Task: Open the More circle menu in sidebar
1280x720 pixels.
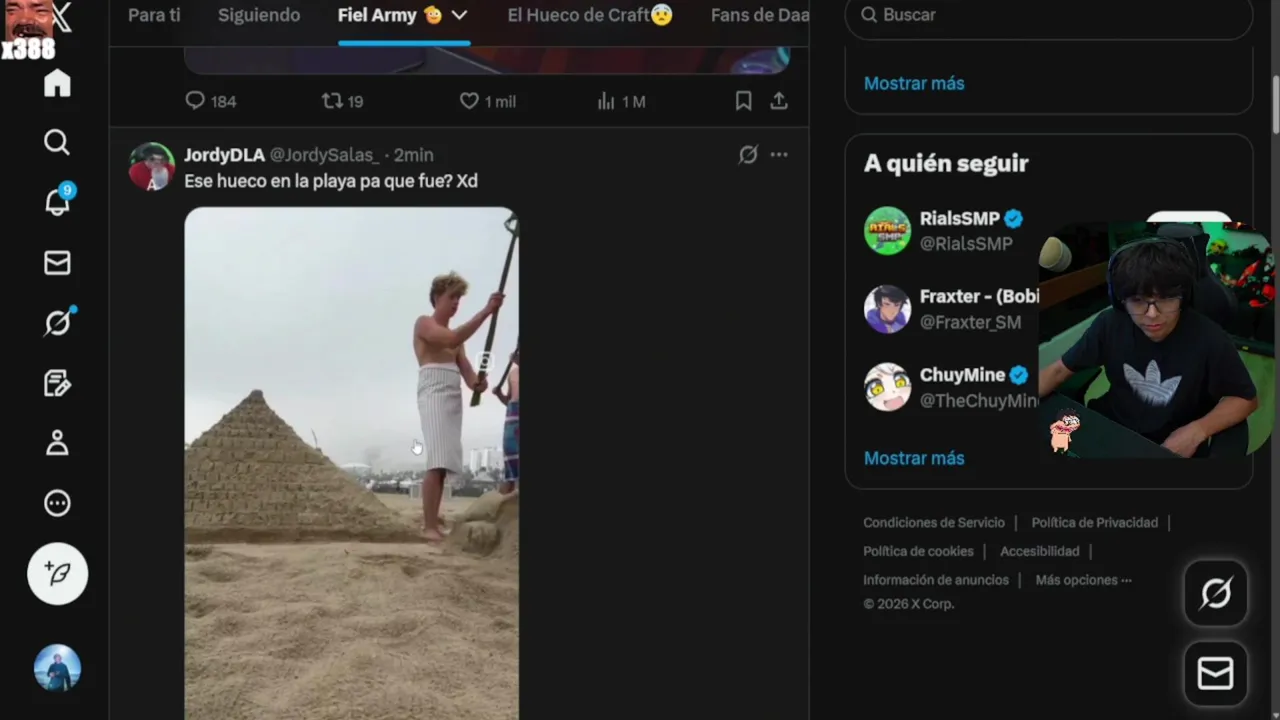Action: 57,503
